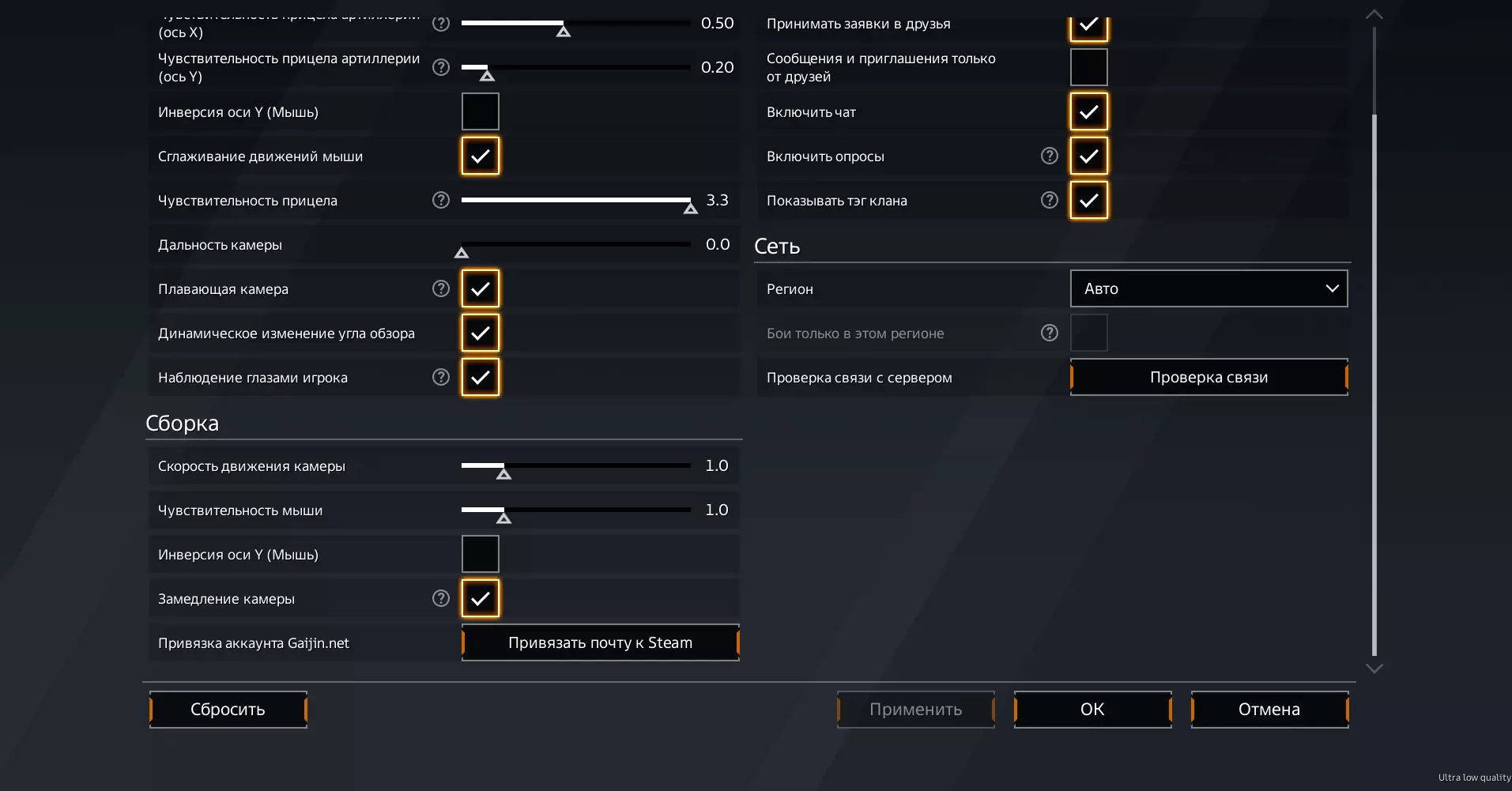The height and width of the screenshot is (791, 1512).
Task: Click the Сбросить reset button
Action: [228, 710]
